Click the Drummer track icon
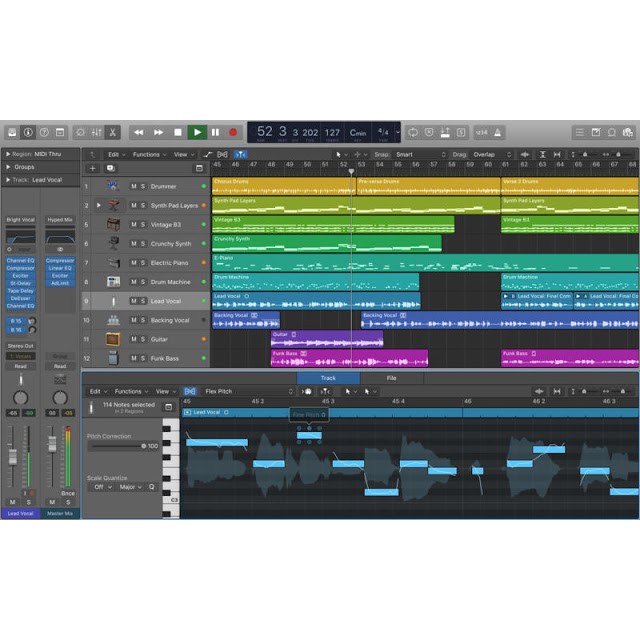Screen dimensions: 640x640 [113, 186]
